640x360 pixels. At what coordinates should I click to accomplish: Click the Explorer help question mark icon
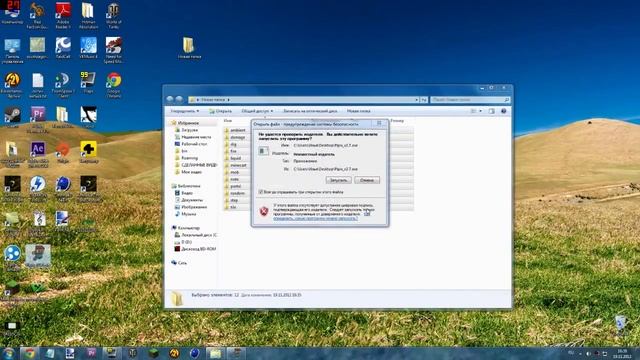coord(504,111)
